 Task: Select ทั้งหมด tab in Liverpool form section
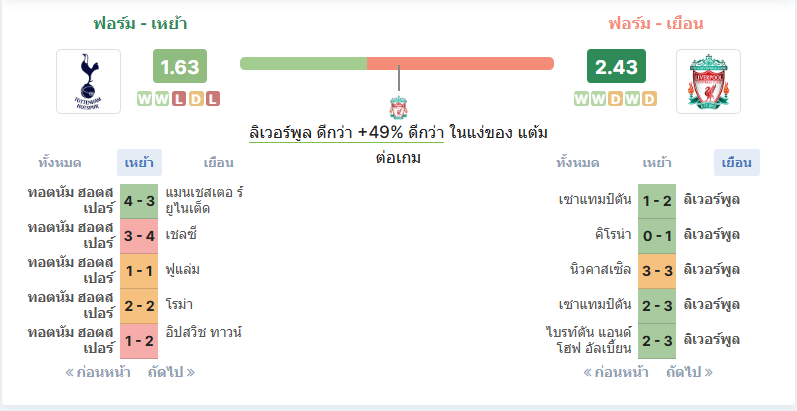click(x=578, y=163)
